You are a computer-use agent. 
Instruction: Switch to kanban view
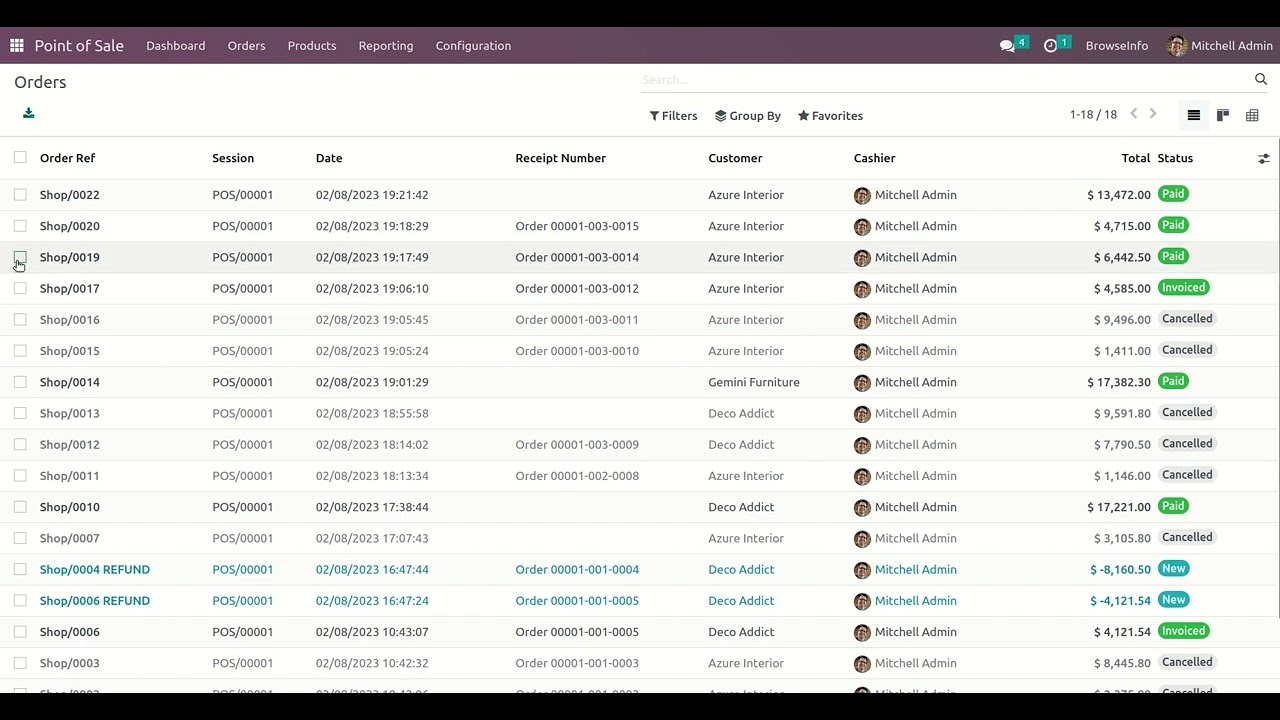point(1223,115)
